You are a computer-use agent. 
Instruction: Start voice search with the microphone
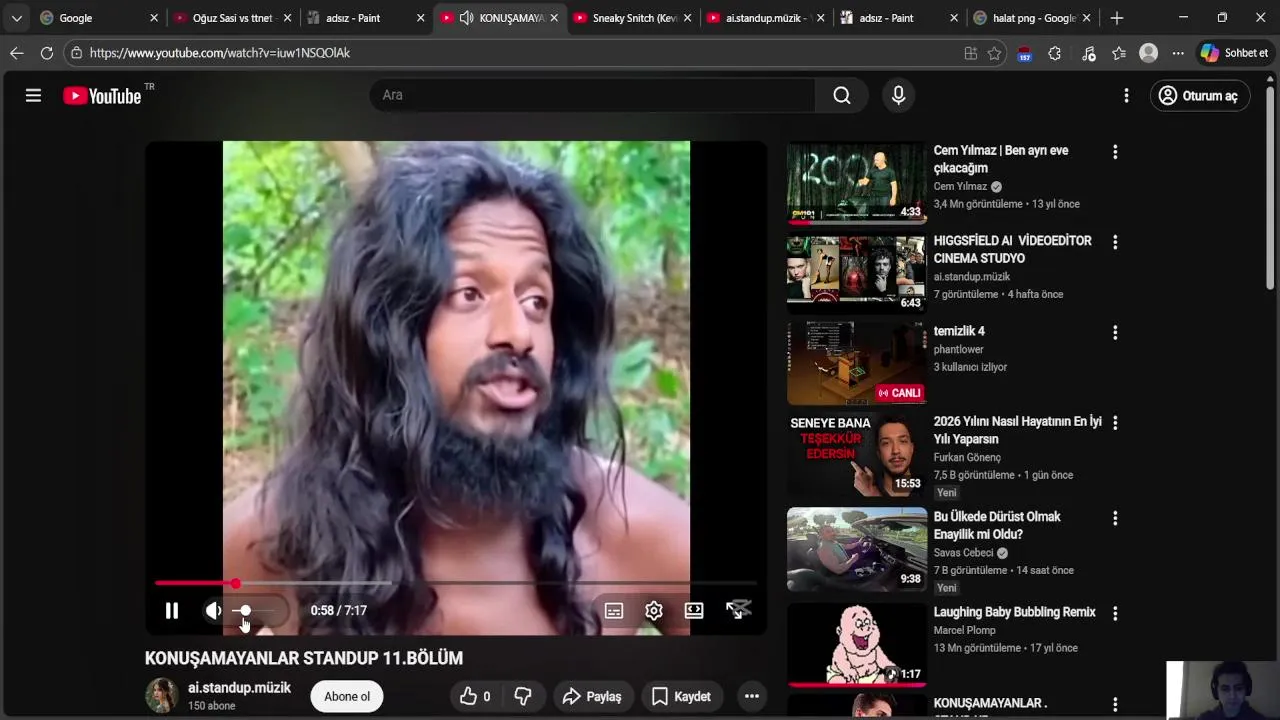[898, 95]
